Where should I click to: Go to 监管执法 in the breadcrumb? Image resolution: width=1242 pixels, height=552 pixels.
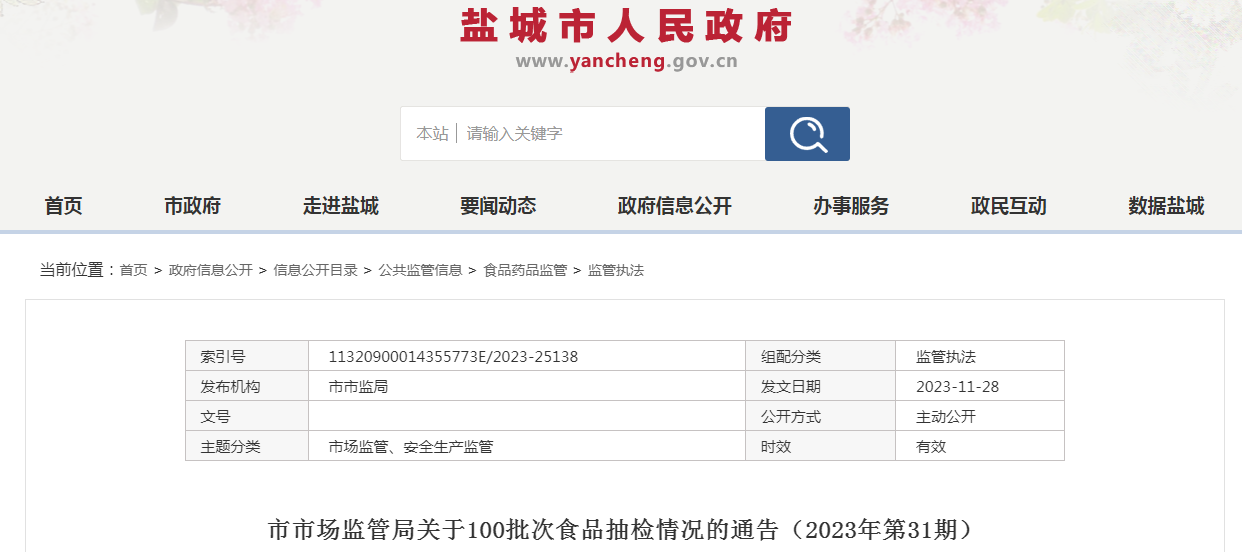[x=616, y=270]
